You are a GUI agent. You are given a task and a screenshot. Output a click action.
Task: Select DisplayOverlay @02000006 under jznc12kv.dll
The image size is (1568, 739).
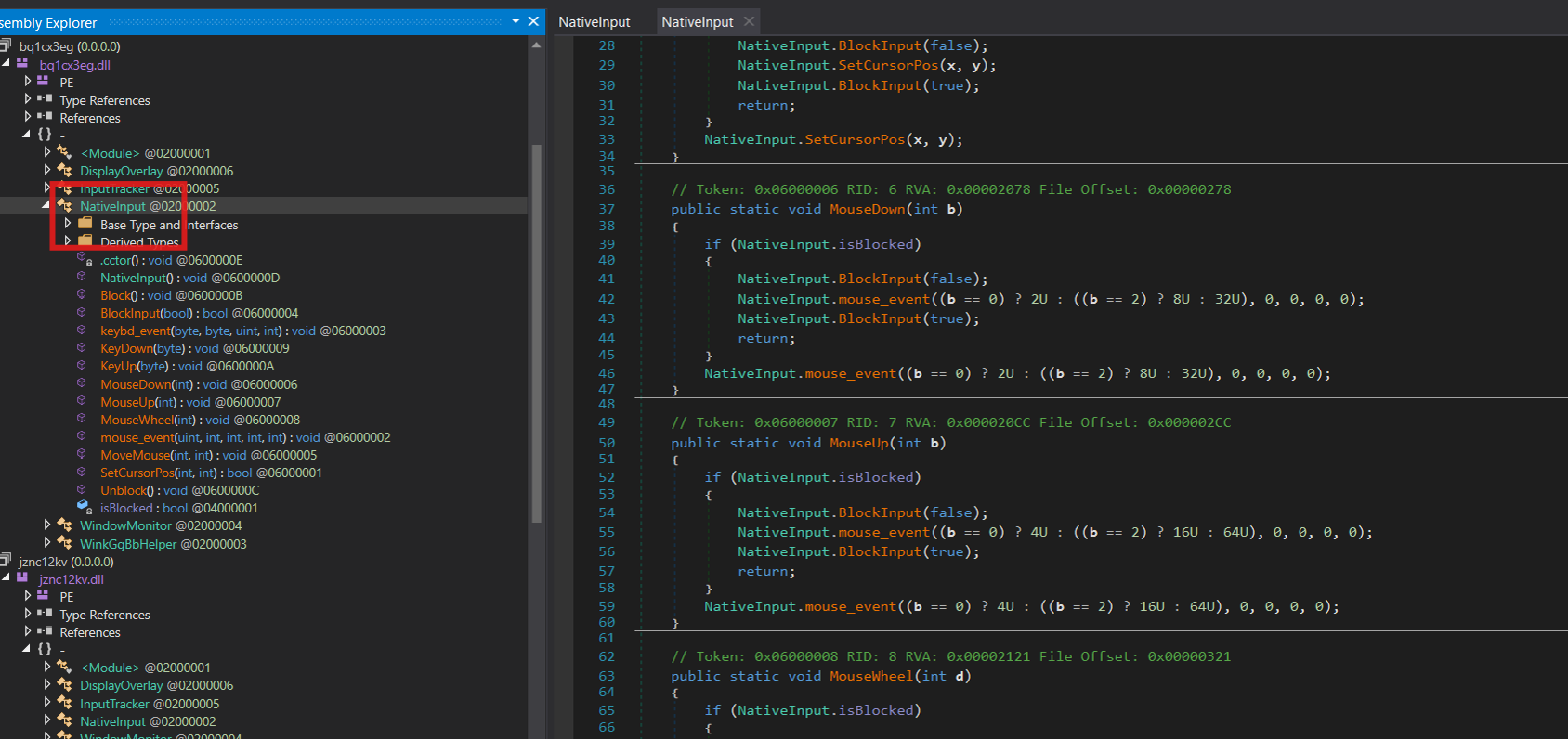[x=156, y=685]
